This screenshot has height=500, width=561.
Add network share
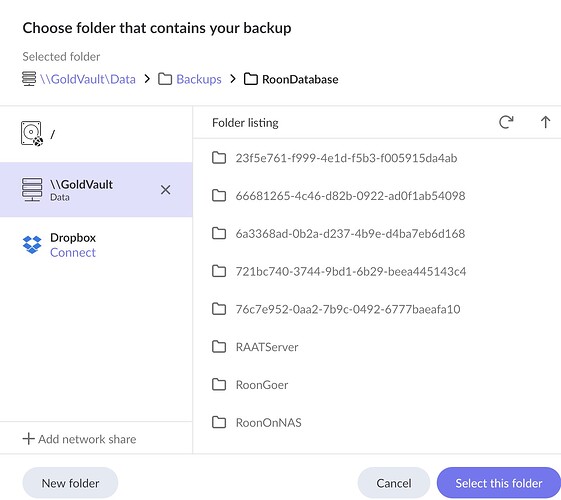click(x=79, y=439)
